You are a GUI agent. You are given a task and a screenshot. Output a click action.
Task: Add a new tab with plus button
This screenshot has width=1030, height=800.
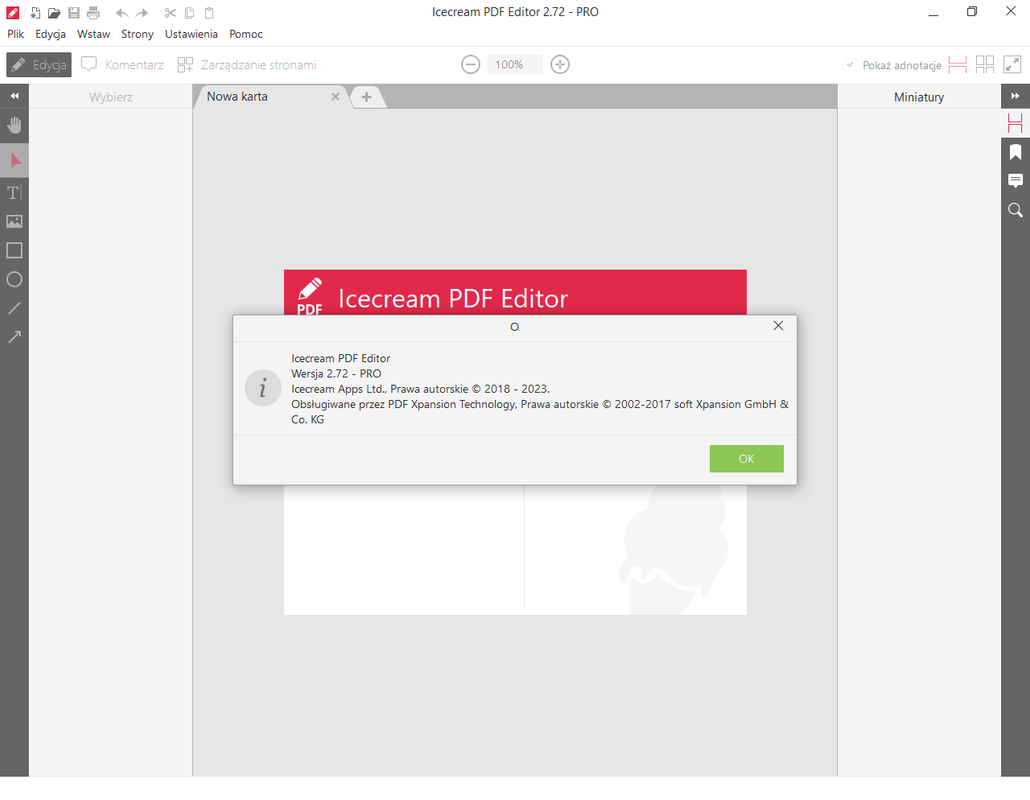click(367, 97)
